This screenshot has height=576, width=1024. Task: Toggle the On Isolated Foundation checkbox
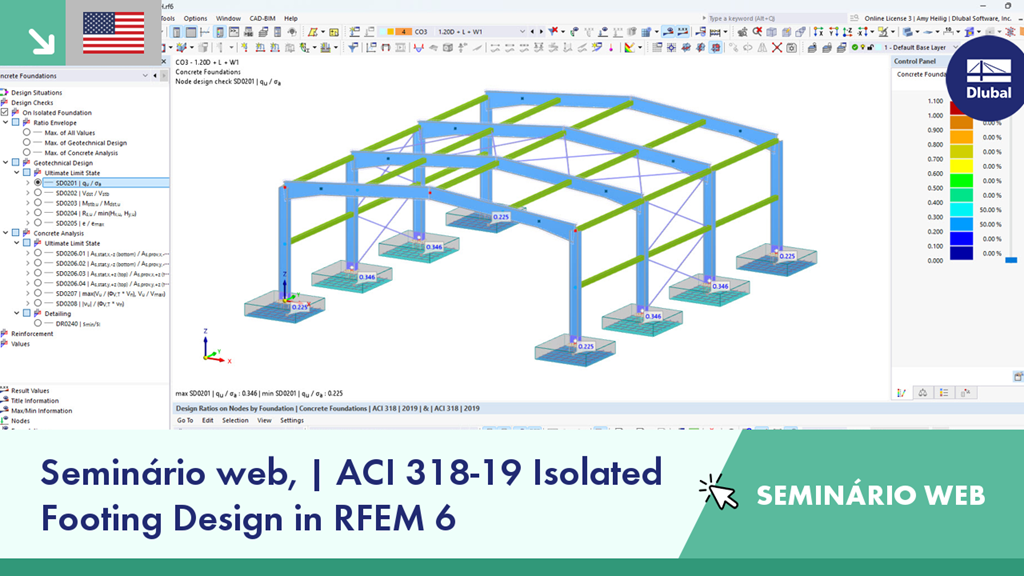pyautogui.click(x=5, y=112)
